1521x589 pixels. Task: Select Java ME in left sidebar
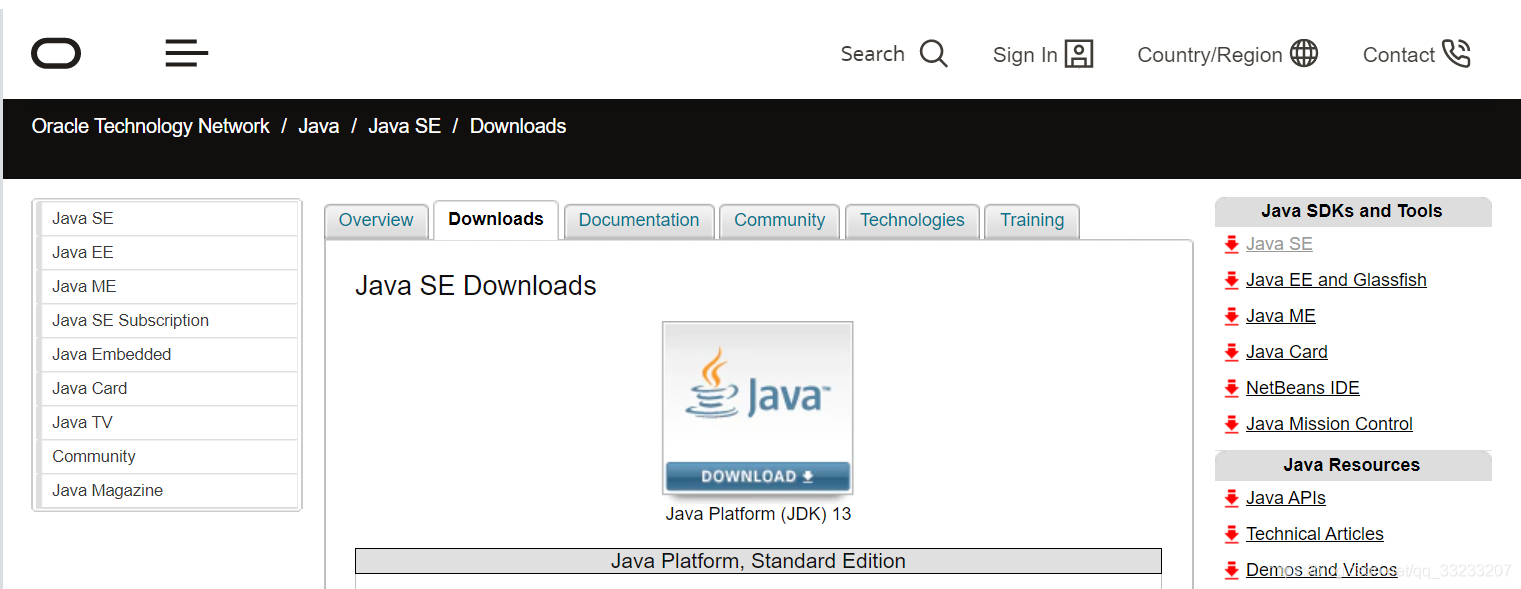coord(168,286)
